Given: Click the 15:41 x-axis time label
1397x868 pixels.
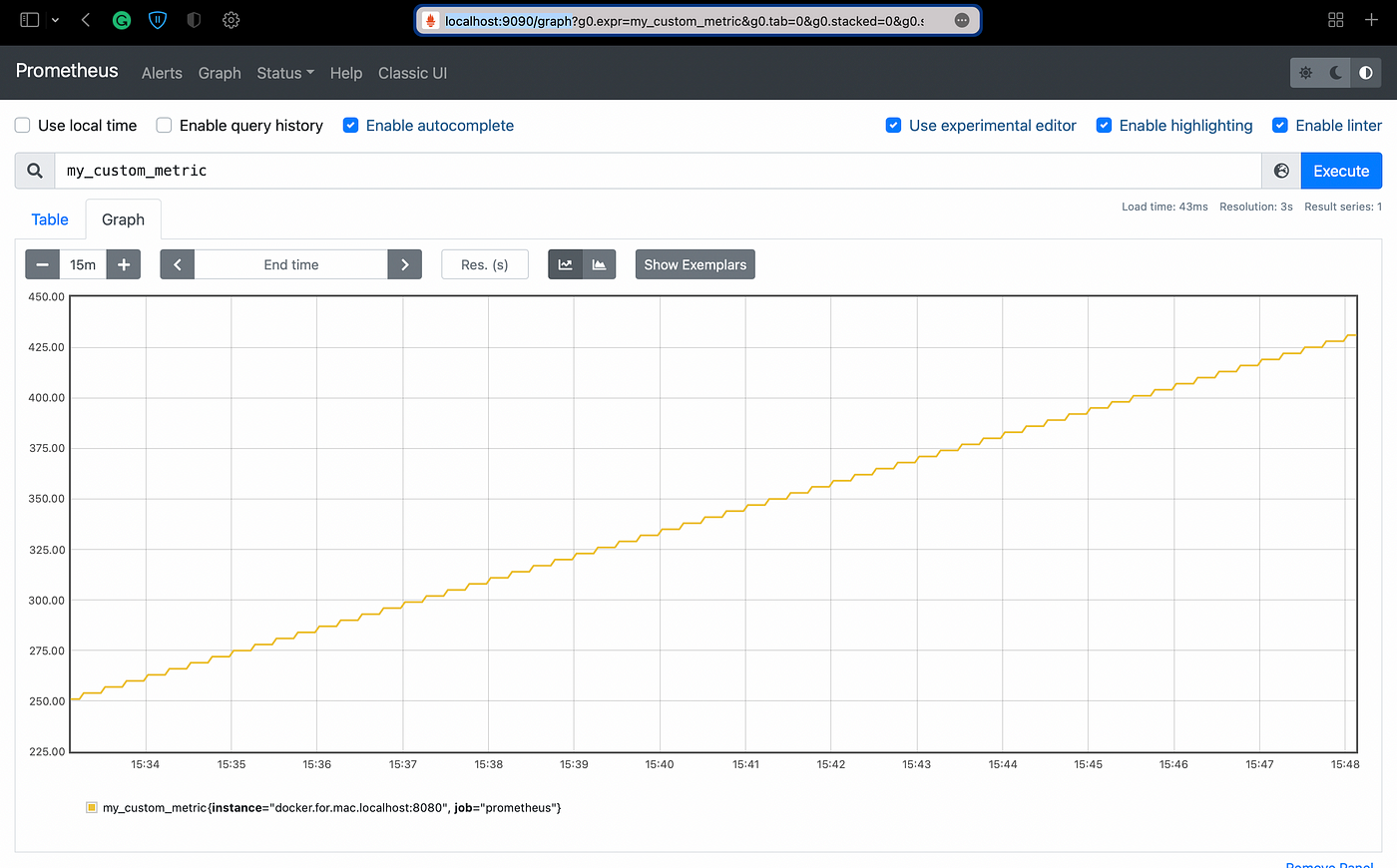Looking at the screenshot, I should click(745, 764).
